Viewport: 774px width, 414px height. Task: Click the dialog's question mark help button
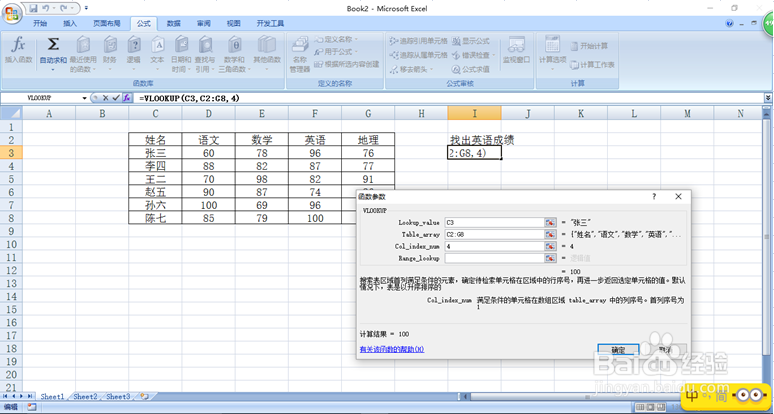pos(654,196)
